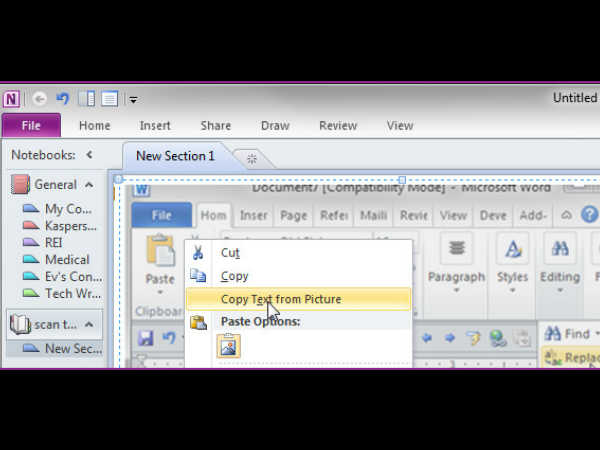
Task: Click the Paste Options picture icon
Action: pos(228,346)
